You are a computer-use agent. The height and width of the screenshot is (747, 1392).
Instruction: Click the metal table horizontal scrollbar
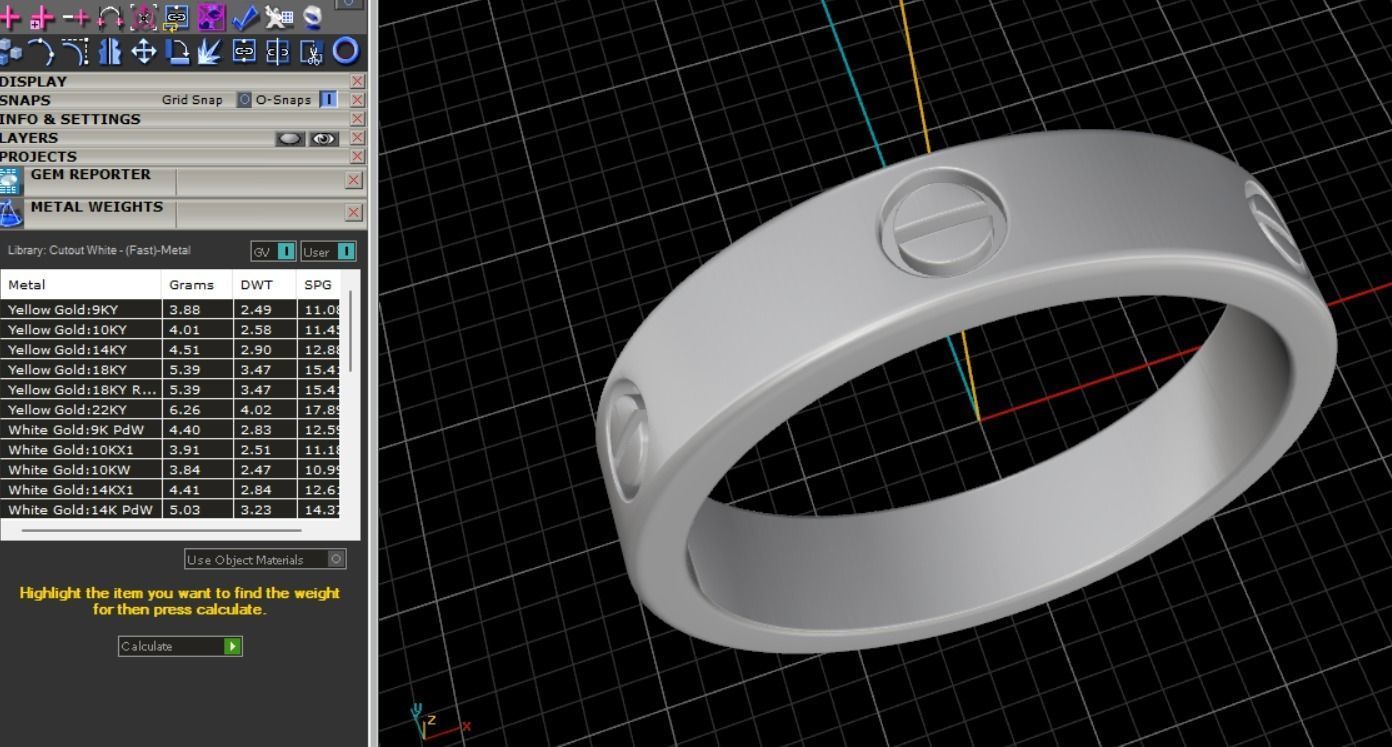click(162, 530)
